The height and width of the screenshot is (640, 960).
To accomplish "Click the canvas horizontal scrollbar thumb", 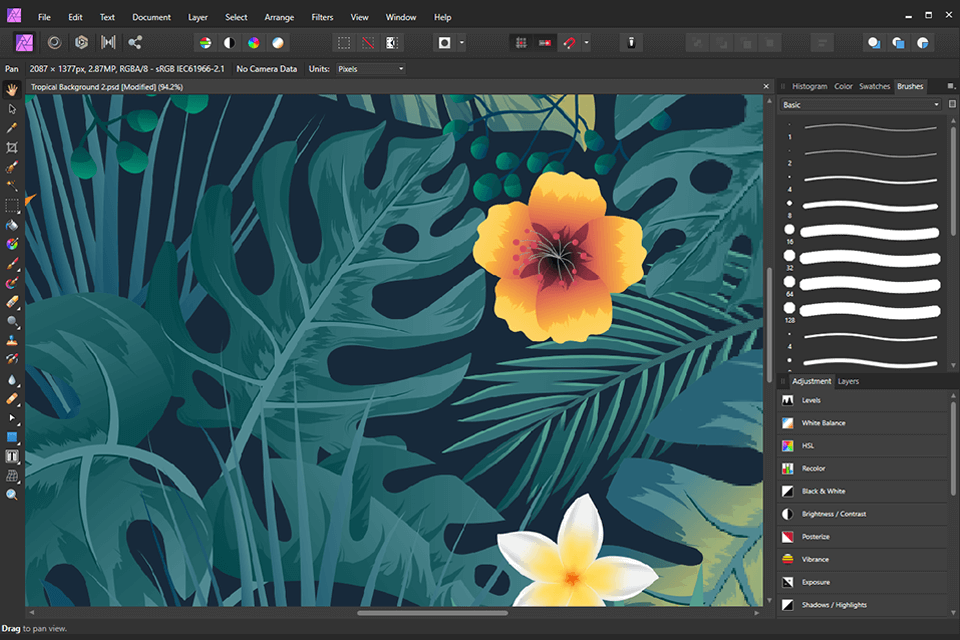I will pyautogui.click(x=432, y=612).
